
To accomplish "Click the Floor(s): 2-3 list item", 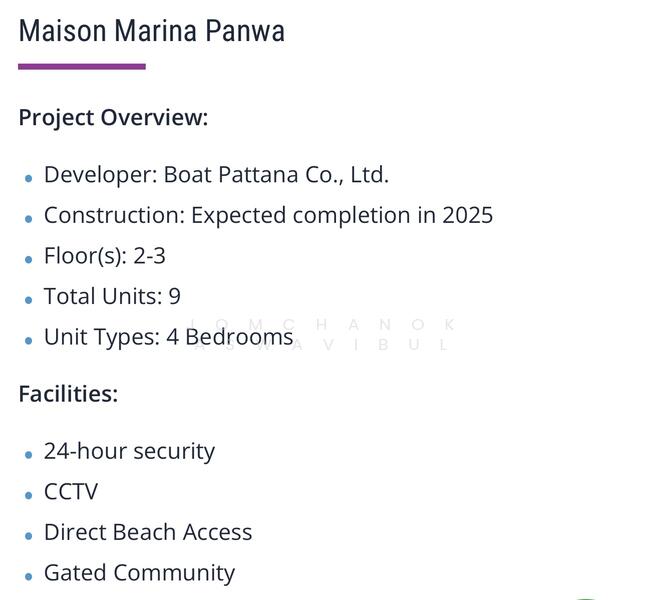I will [x=105, y=256].
